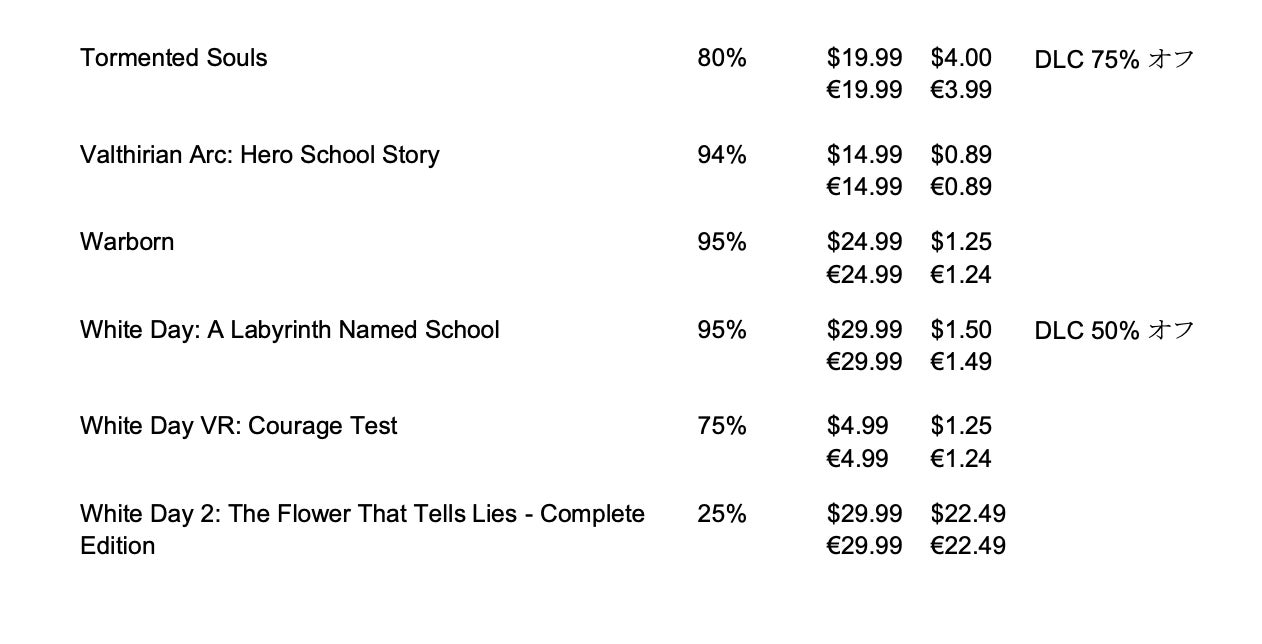Select the €3.99 sale price

click(x=960, y=90)
